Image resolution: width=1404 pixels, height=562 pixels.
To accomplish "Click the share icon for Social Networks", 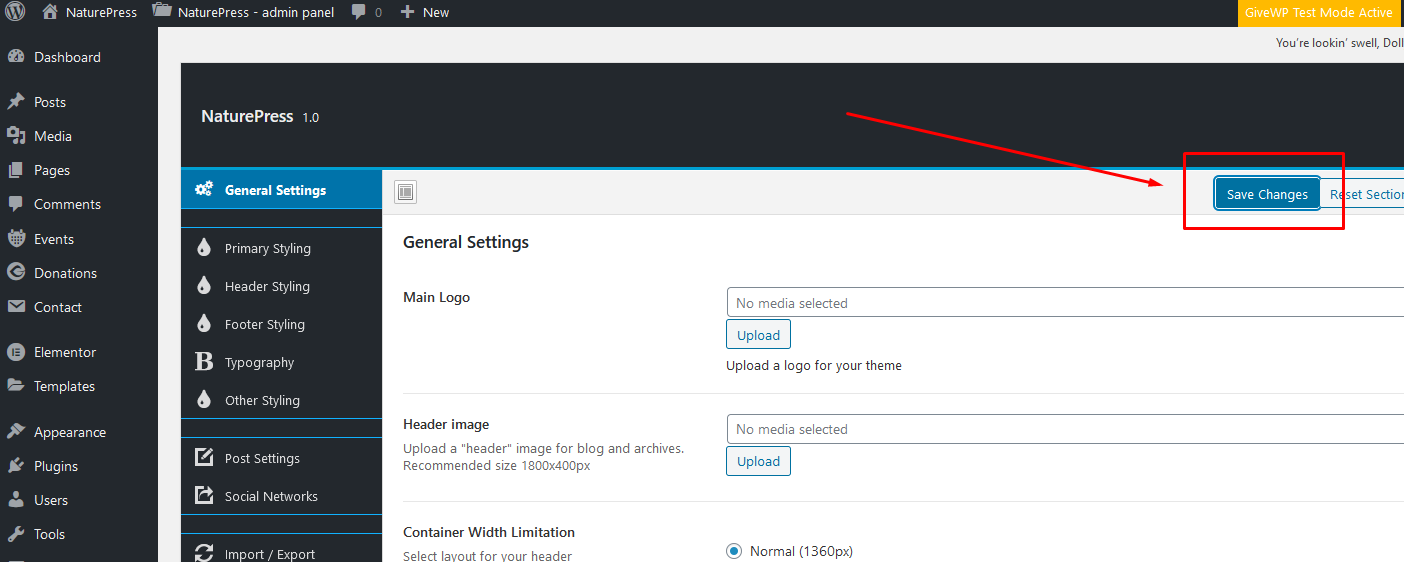I will coord(204,495).
